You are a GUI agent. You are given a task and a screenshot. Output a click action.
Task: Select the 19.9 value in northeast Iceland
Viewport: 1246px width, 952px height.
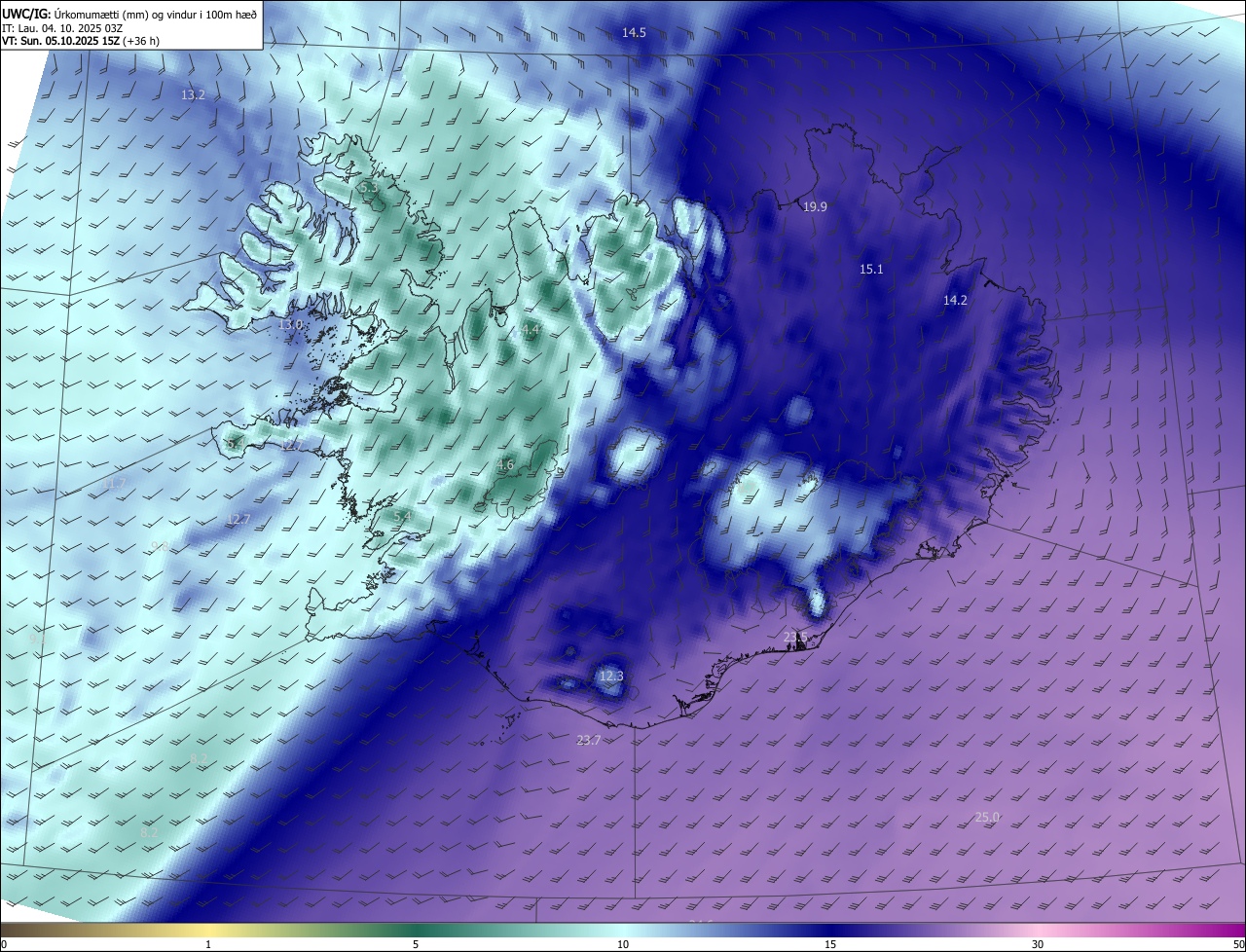coord(815,207)
